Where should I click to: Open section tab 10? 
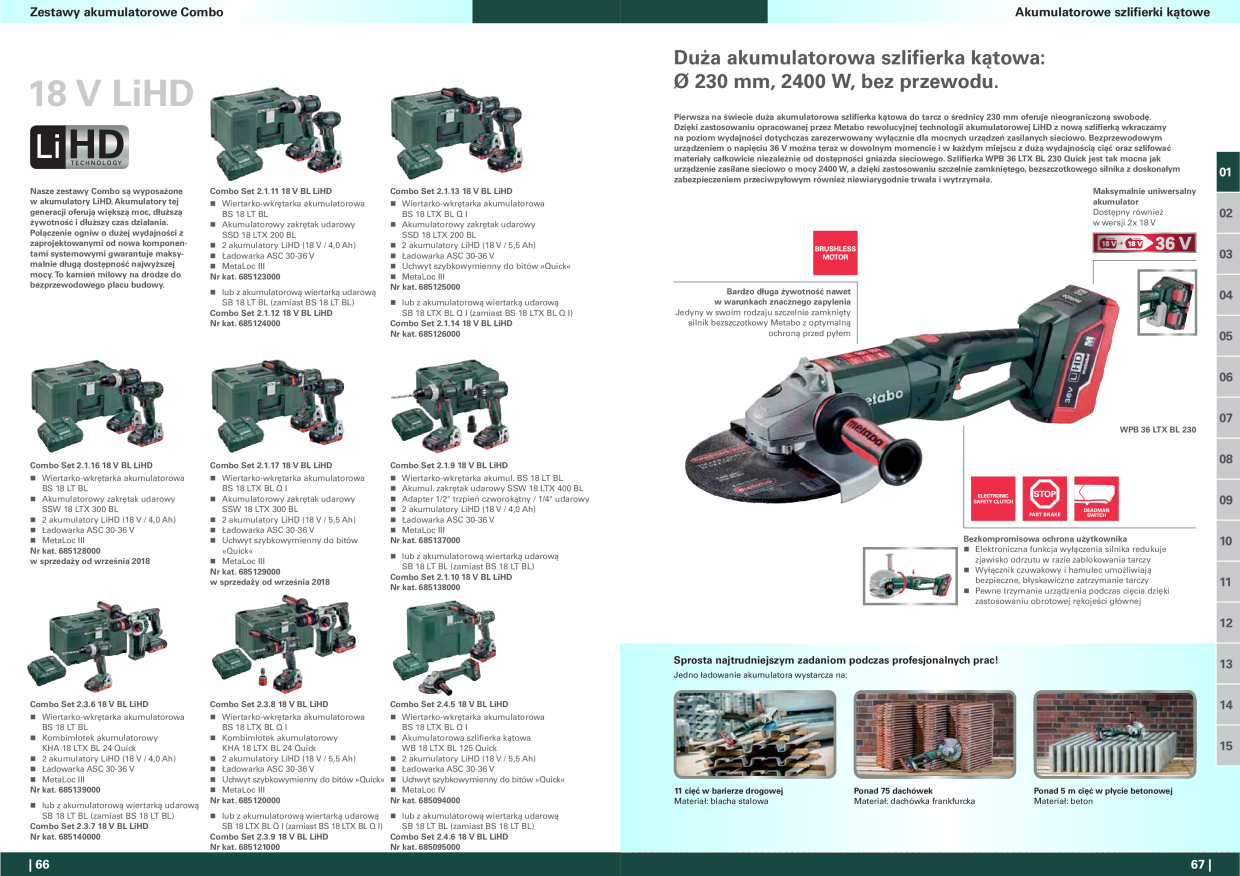coord(1226,541)
